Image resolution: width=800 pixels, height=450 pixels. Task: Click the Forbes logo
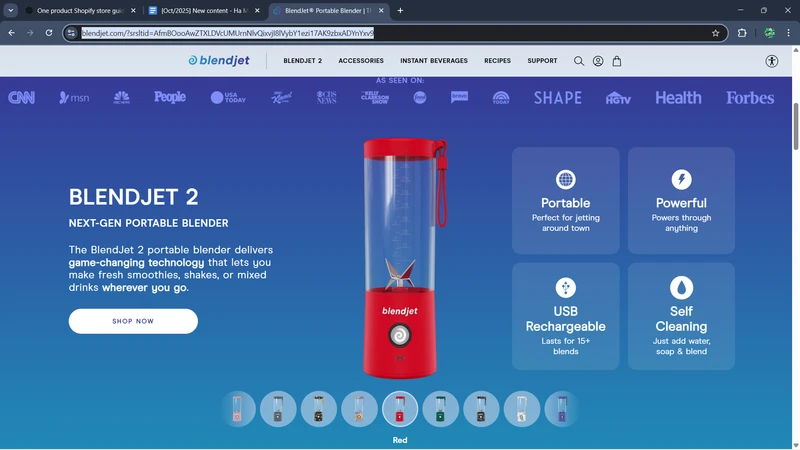(750, 98)
